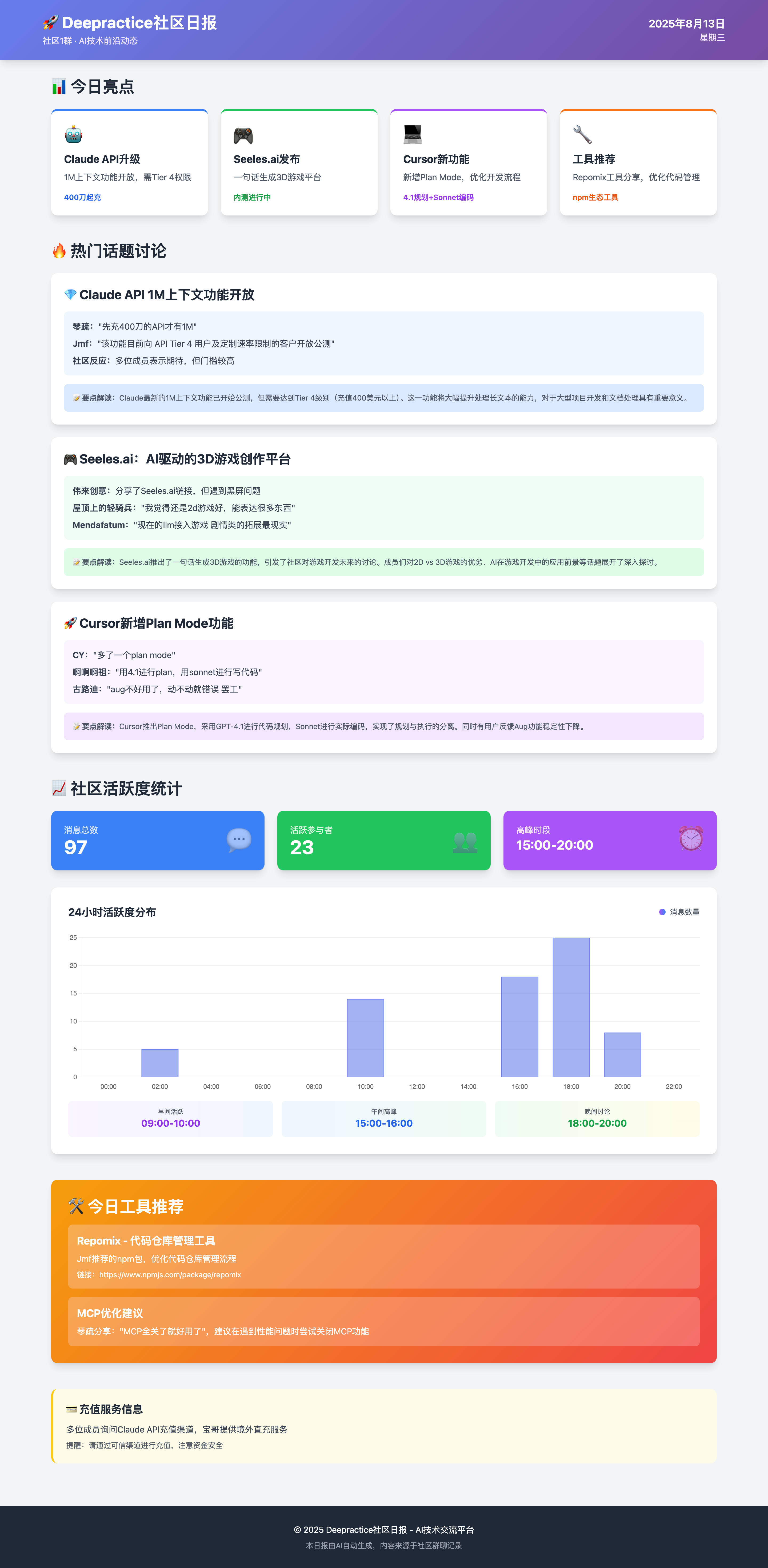Screen dimensions: 768x1568
Task: Click 屋顶上的轻骑兵's quote about 2d游戏
Action: (x=184, y=508)
